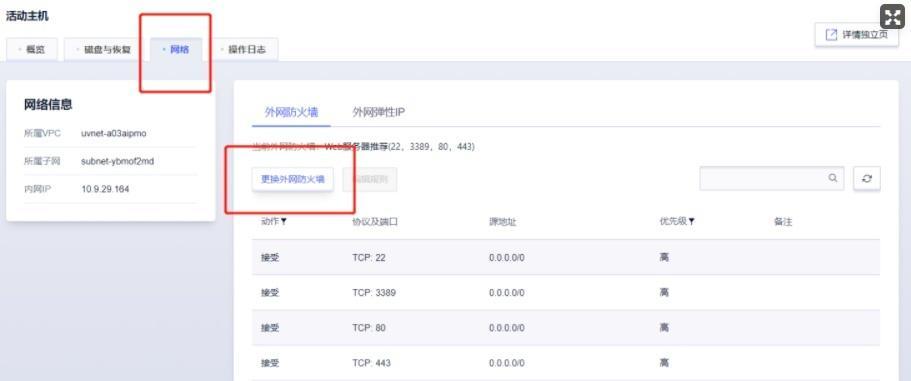The image size is (911, 381).
Task: Select the 外网防火墙 sub-tab
Action: point(291,113)
